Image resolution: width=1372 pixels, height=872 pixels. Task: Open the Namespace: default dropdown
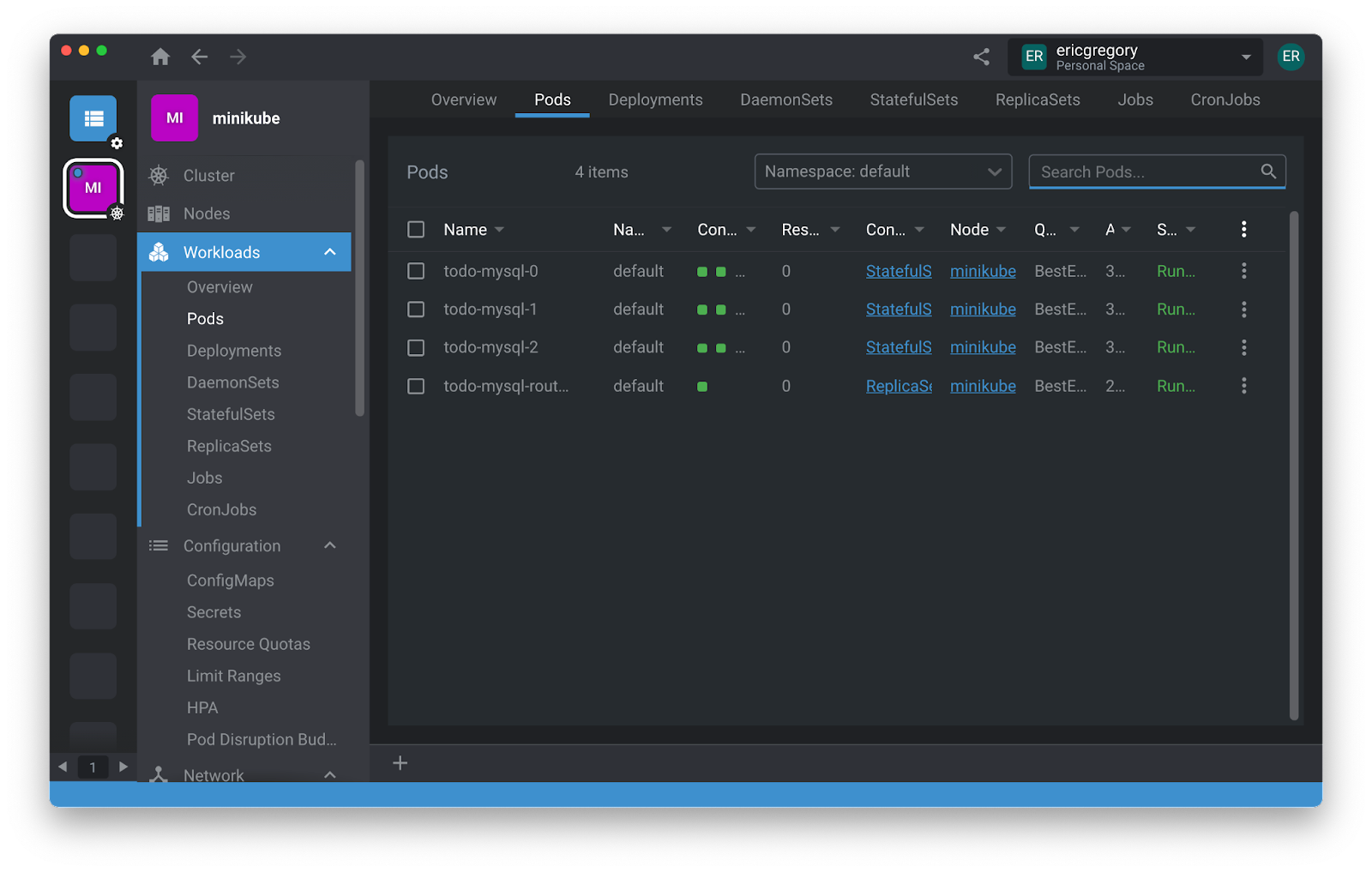[882, 171]
